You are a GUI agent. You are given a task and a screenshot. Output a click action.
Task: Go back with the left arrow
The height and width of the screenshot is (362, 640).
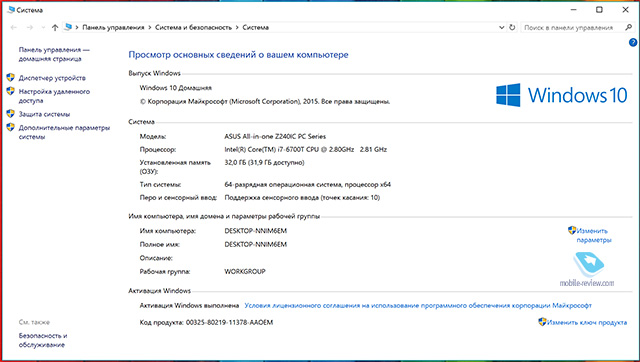pos(13,27)
